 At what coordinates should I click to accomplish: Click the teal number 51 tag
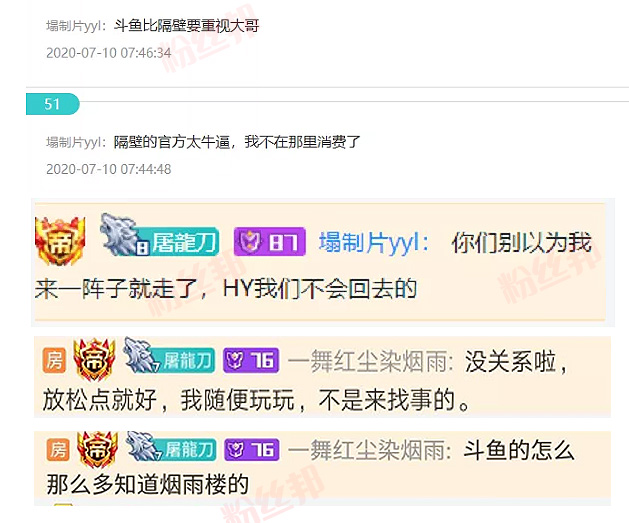click(53, 104)
